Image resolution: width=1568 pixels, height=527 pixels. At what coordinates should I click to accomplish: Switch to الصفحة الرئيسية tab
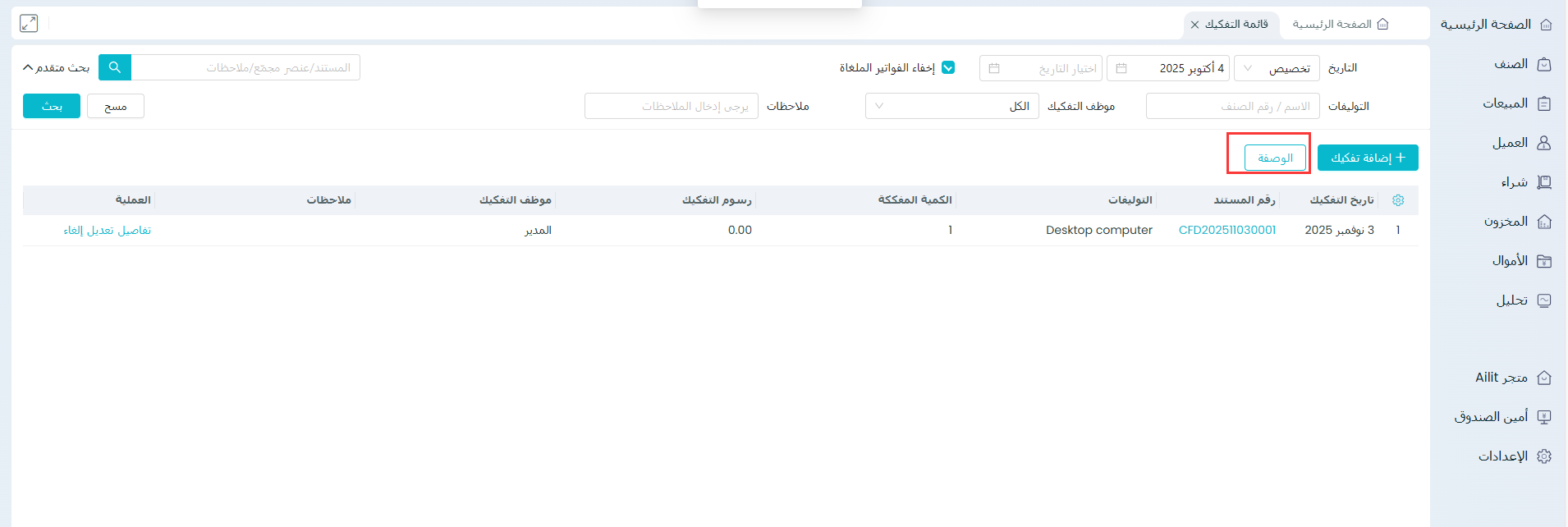coord(1340,25)
